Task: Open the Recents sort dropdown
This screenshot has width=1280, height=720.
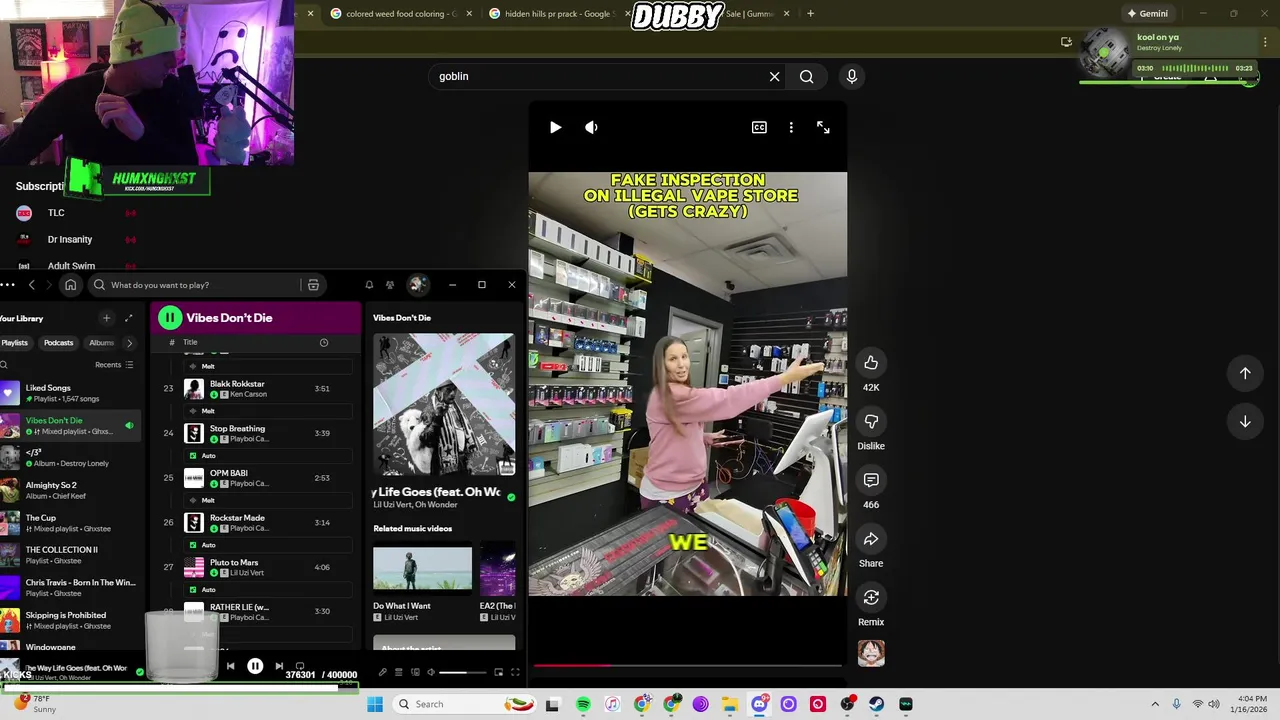Action: click(x=114, y=365)
